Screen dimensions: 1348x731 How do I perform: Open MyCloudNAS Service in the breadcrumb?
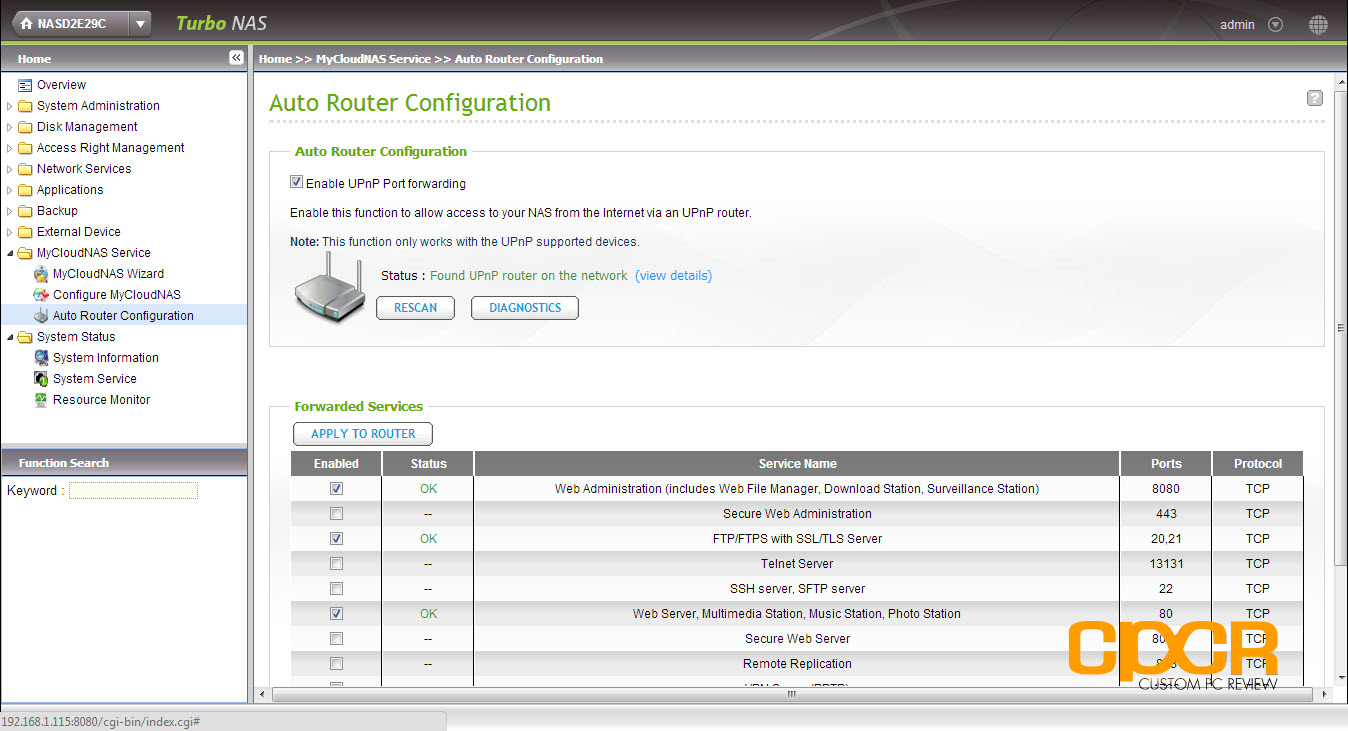click(373, 59)
